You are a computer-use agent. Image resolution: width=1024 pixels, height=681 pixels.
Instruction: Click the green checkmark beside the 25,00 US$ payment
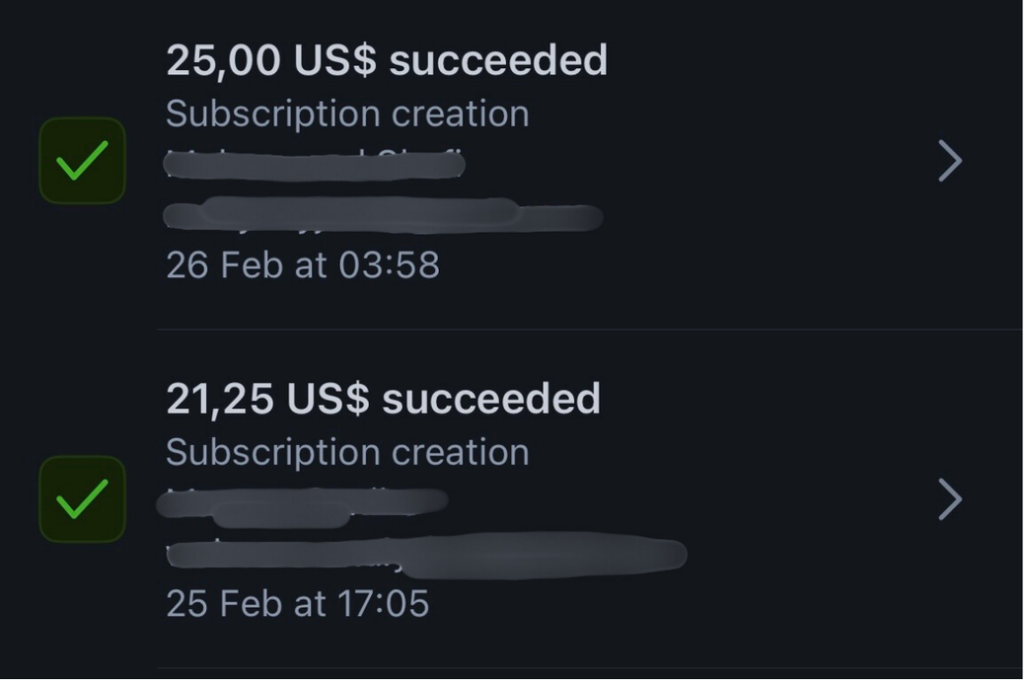(82, 161)
